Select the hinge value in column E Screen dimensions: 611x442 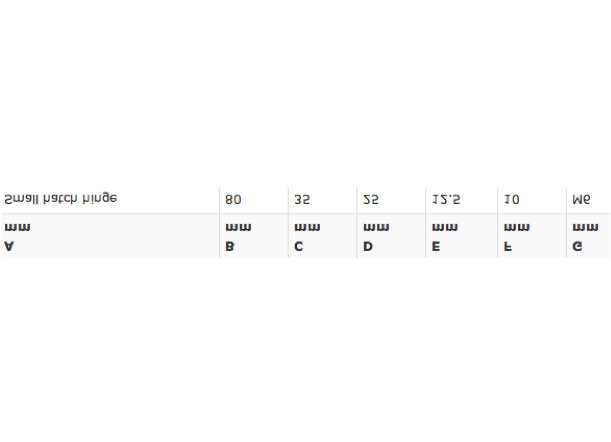coord(446,200)
